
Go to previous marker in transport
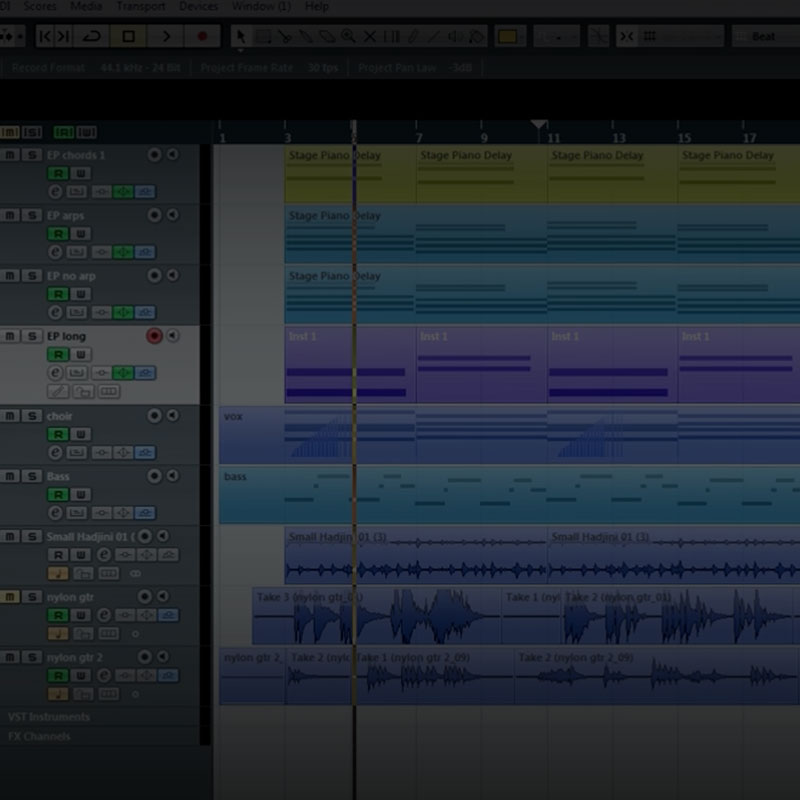pyautogui.click(x=45, y=37)
